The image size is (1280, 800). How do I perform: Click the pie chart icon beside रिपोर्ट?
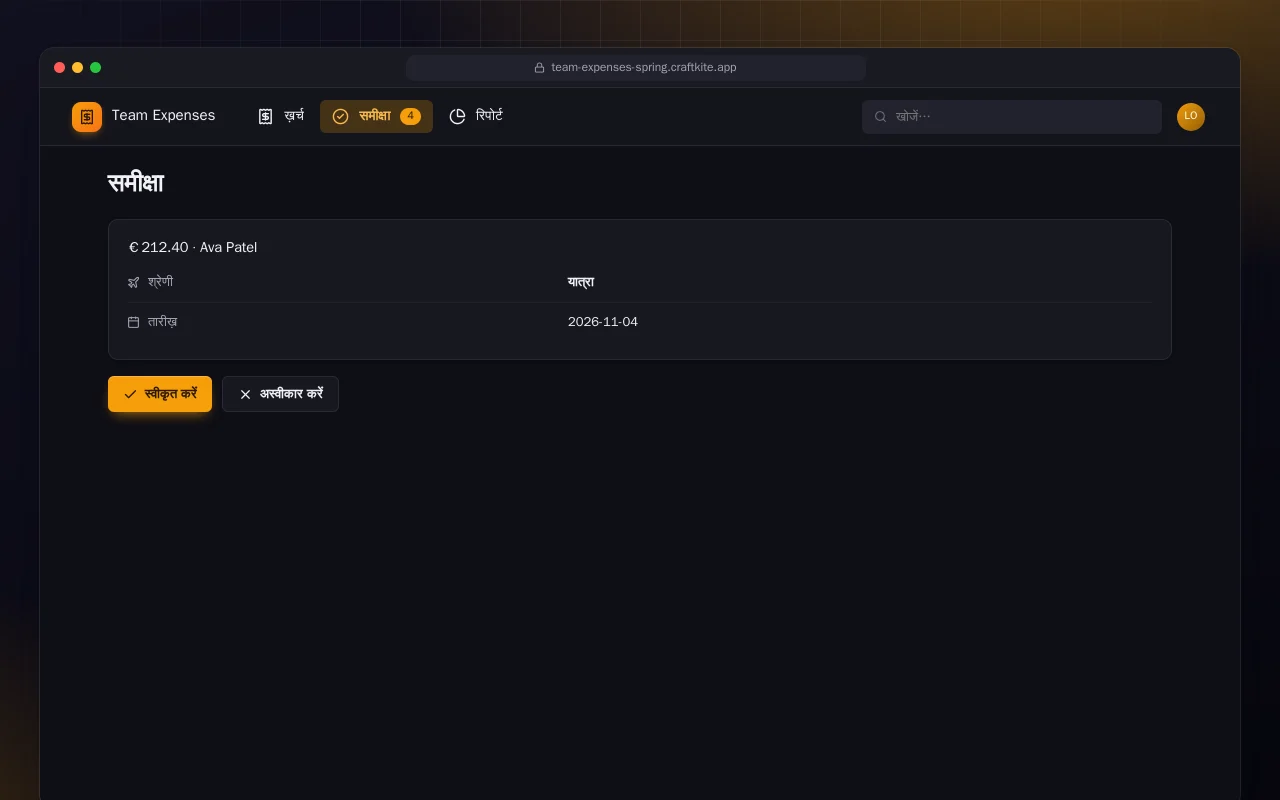457,116
